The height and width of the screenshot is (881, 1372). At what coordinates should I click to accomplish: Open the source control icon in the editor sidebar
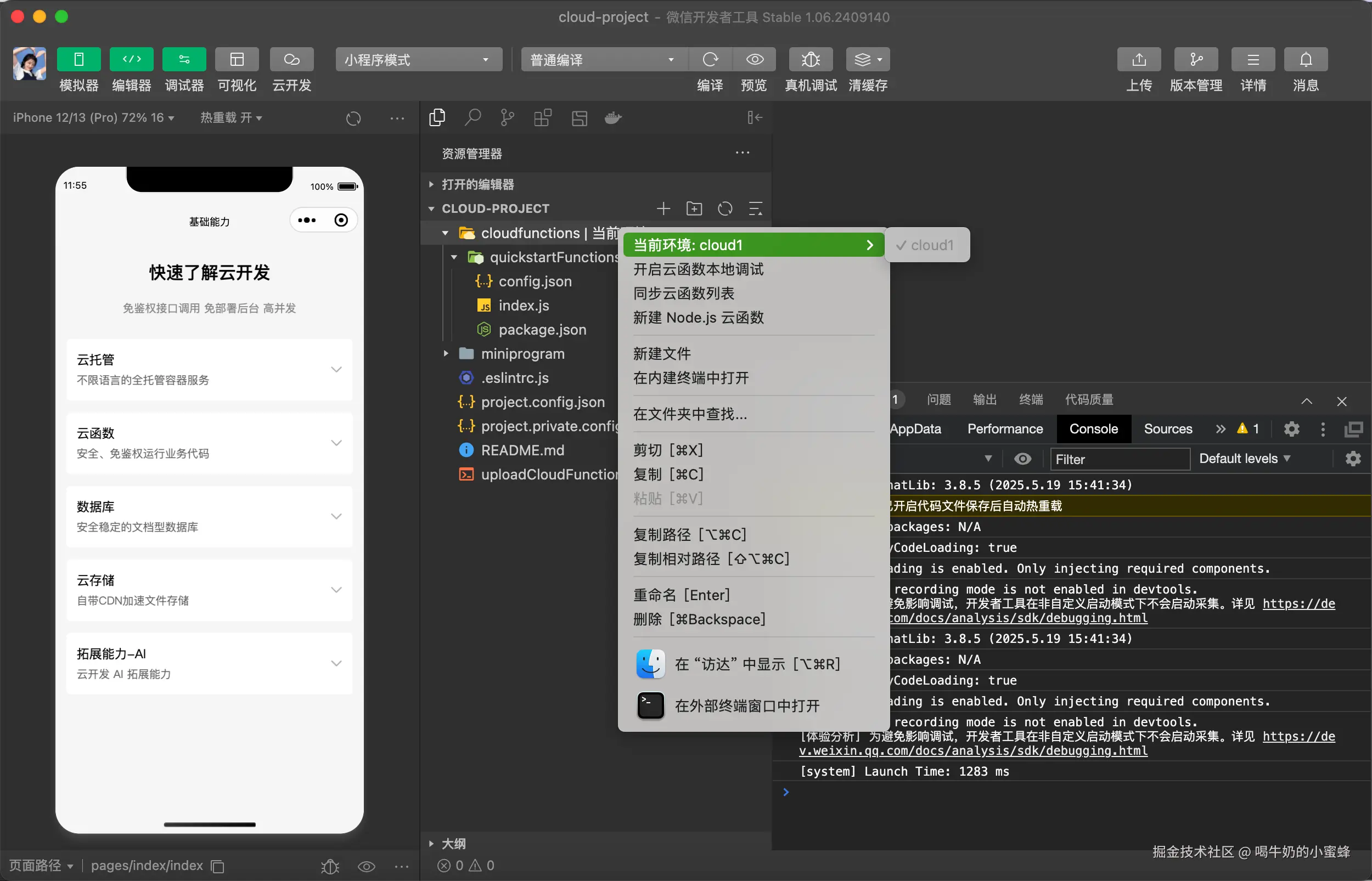507,118
